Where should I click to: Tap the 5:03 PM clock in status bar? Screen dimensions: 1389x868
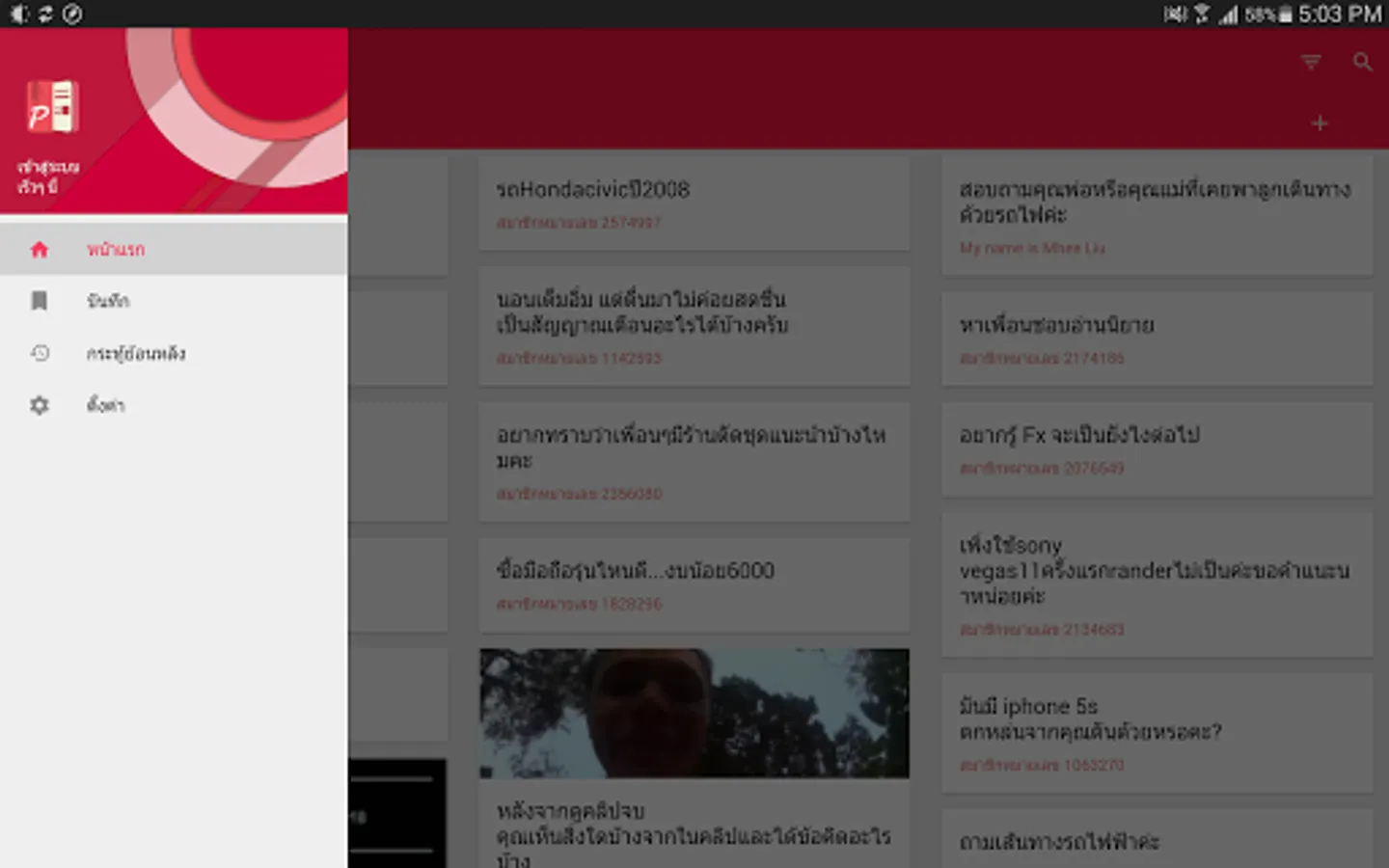point(1340,14)
